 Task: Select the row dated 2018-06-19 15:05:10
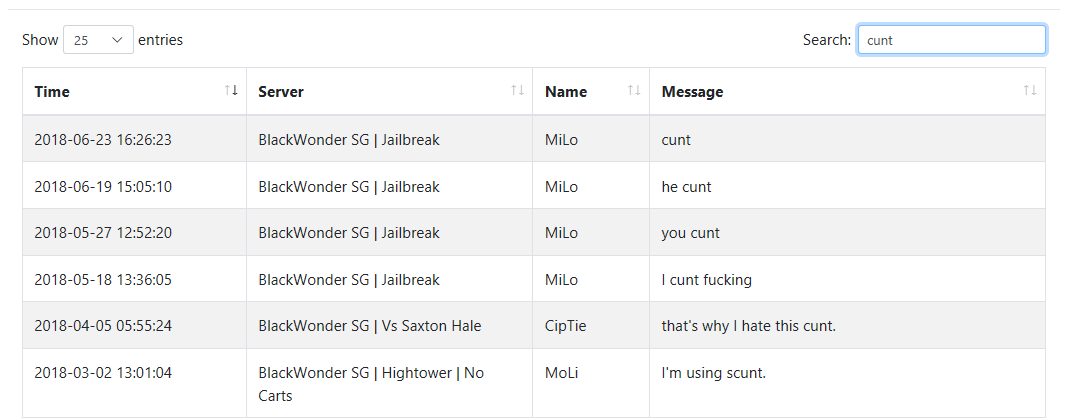(534, 185)
